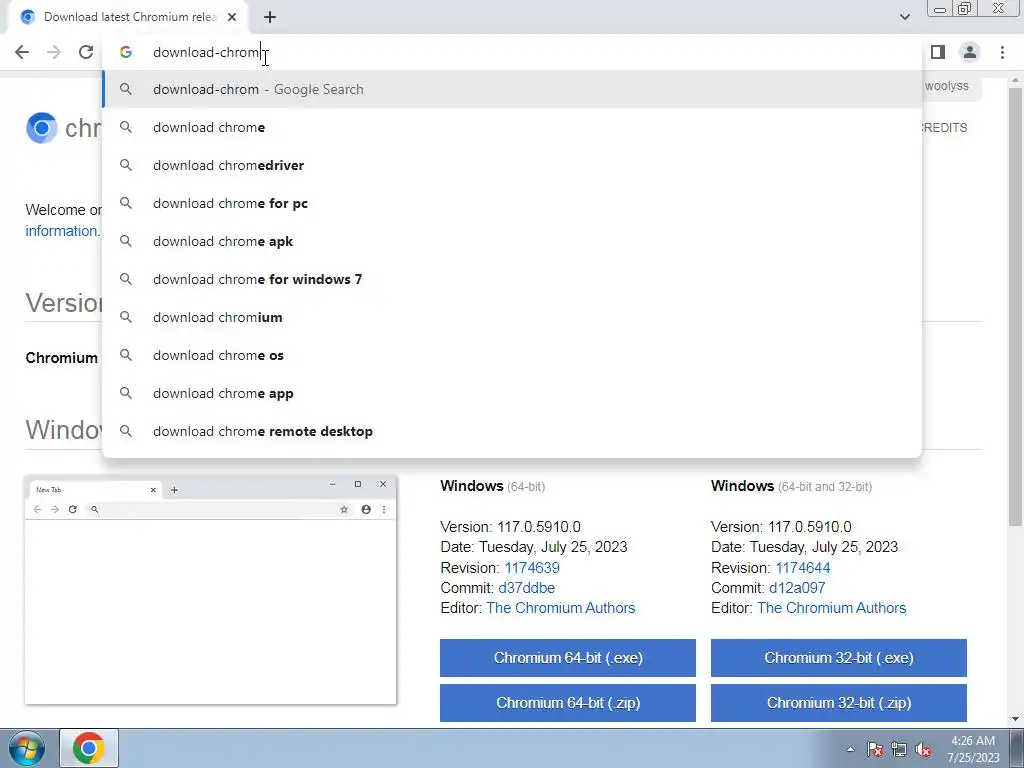Viewport: 1024px width, 768px height.
Task: Click network tray icon
Action: tap(899, 749)
